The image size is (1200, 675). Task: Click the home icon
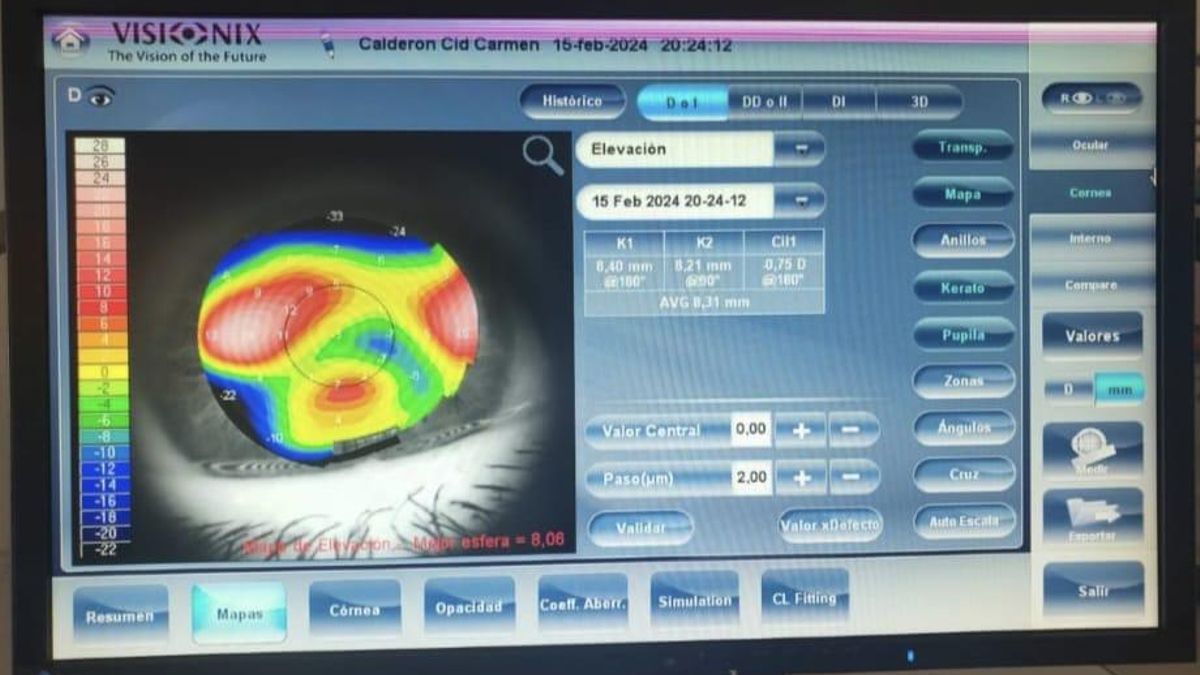(x=71, y=41)
